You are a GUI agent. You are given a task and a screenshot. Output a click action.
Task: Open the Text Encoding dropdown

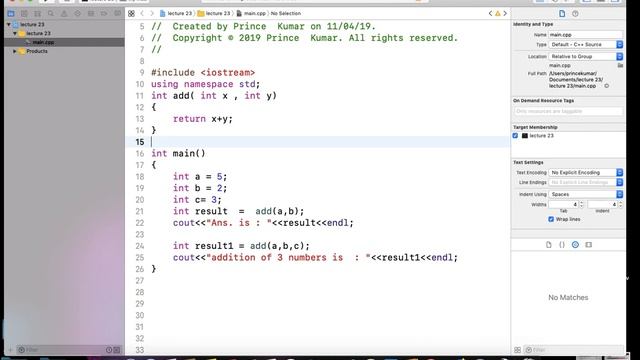coord(586,173)
